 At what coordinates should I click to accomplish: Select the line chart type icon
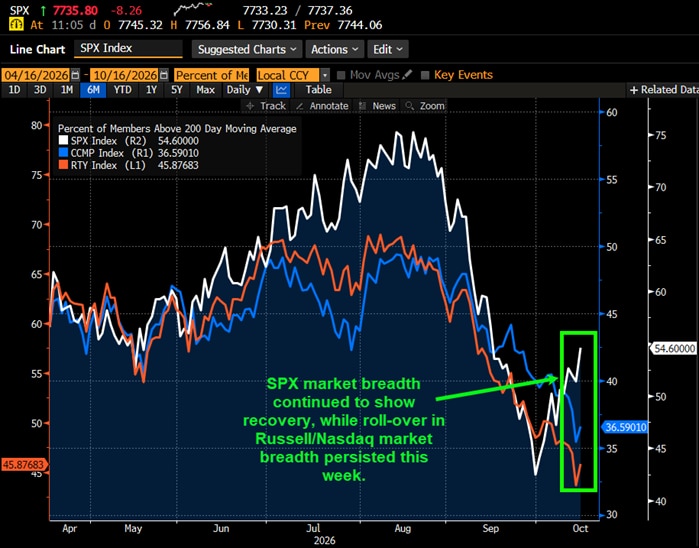(281, 90)
